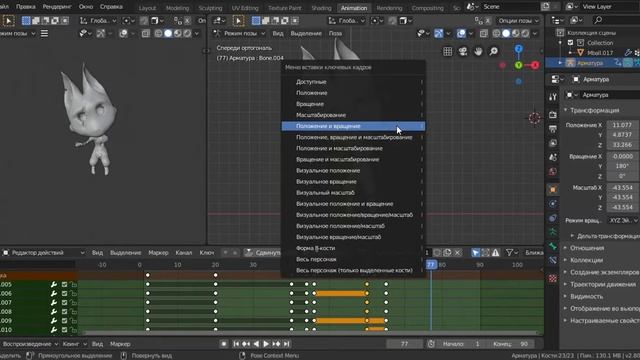Toggle the Collection checkbox in outliner
Viewport: 640px width, 360px height.
tap(571, 42)
